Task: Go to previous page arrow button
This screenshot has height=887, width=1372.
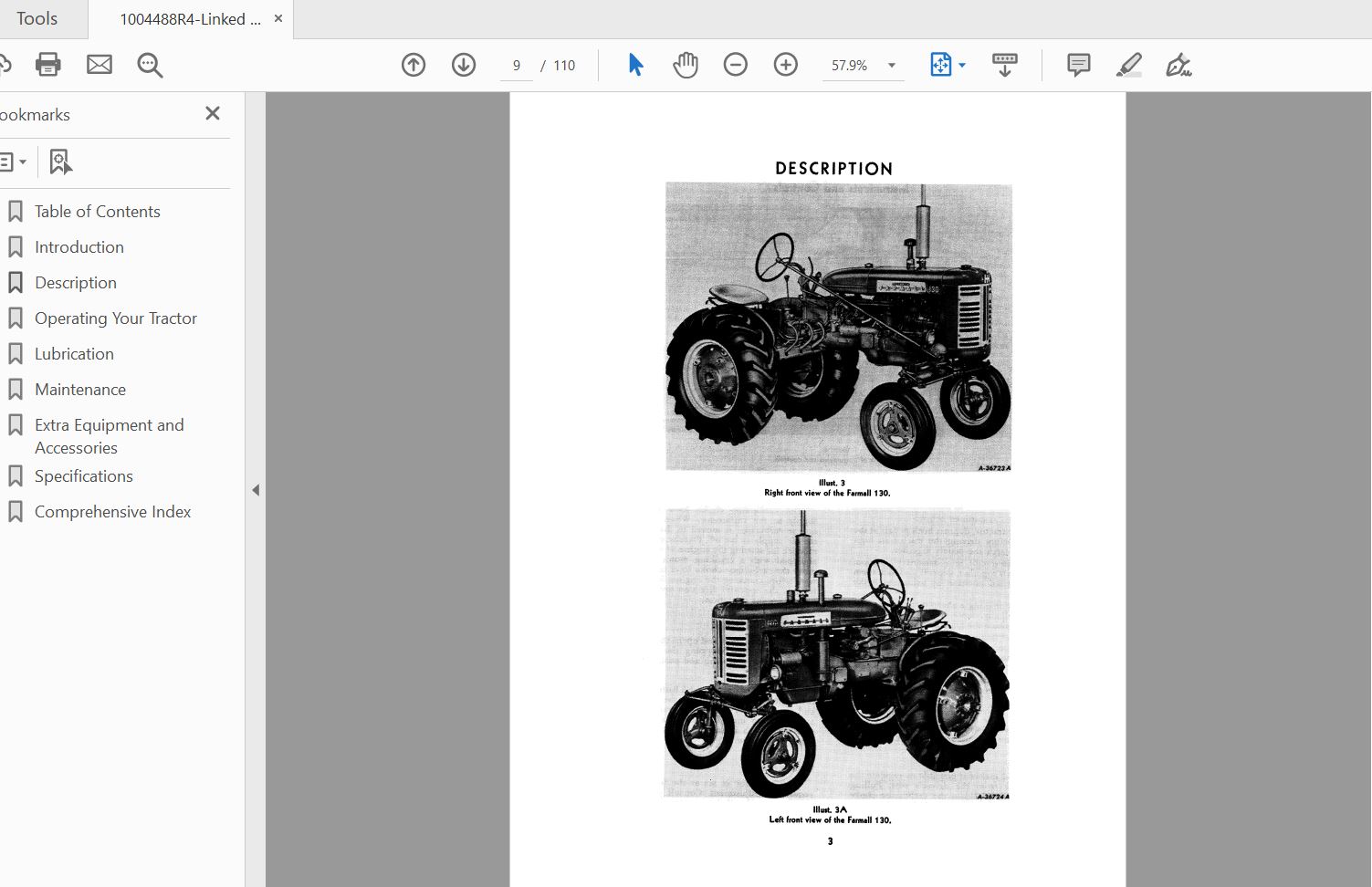Action: coord(414,65)
